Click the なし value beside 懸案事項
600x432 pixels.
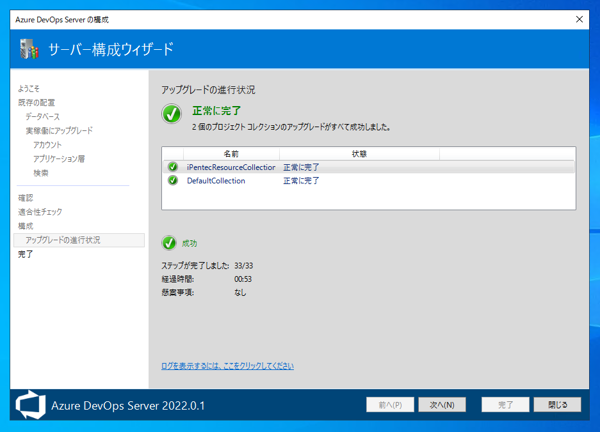(240, 293)
